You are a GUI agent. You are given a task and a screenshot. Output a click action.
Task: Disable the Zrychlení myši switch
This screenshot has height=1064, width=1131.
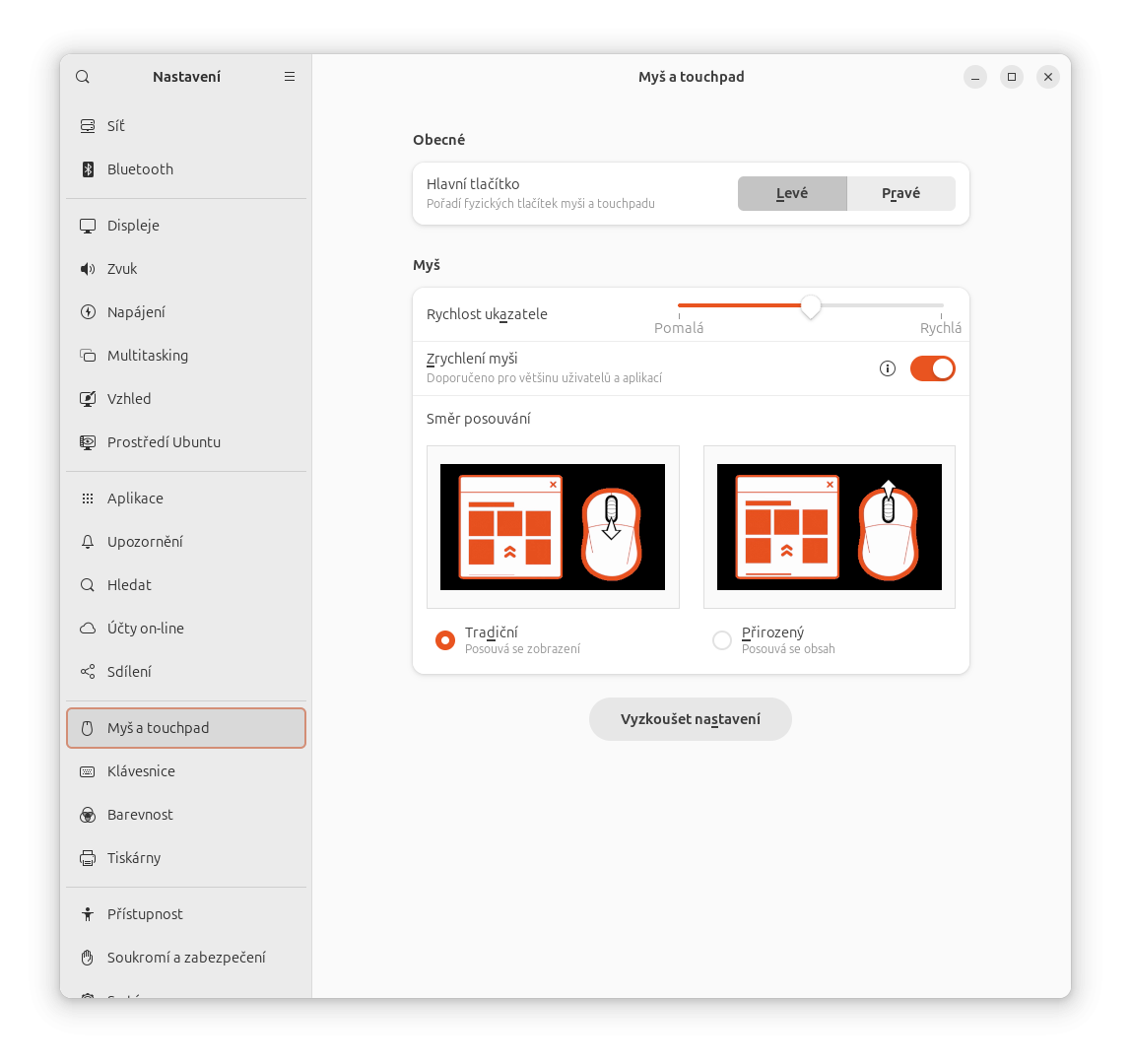click(x=932, y=368)
